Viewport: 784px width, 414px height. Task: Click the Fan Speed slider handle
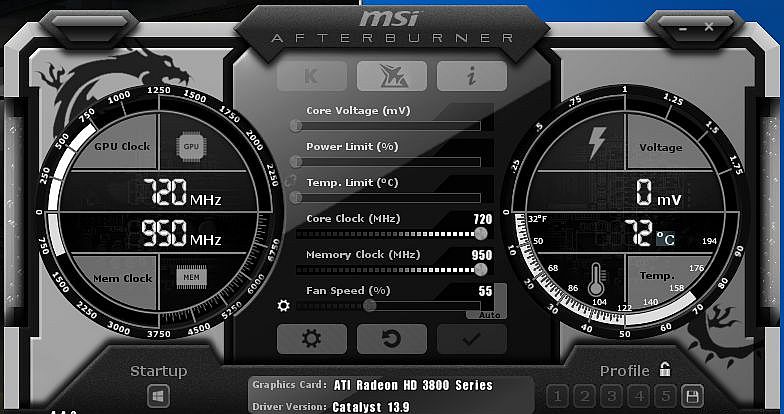pos(370,306)
